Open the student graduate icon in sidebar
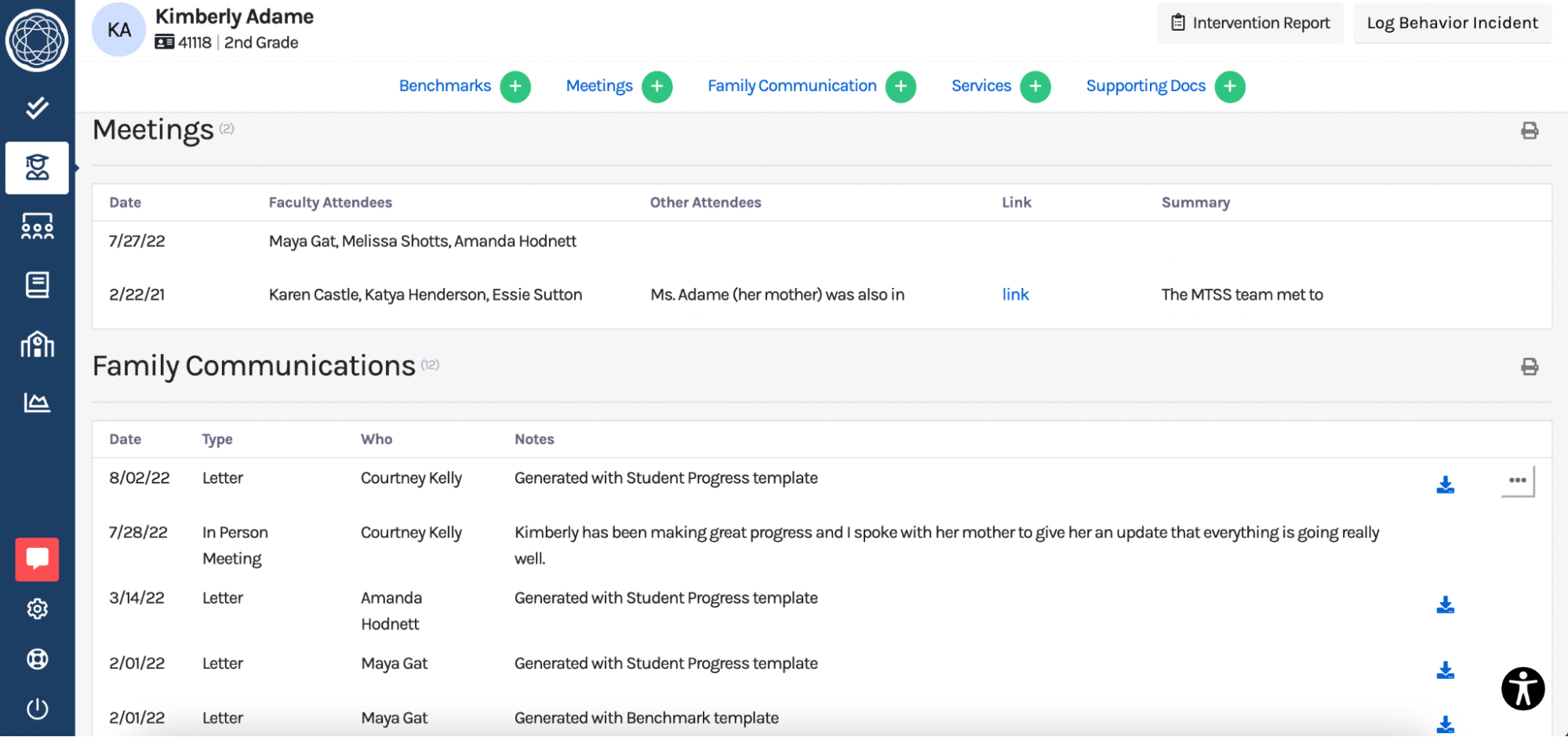The height and width of the screenshot is (737, 1568). point(37,167)
